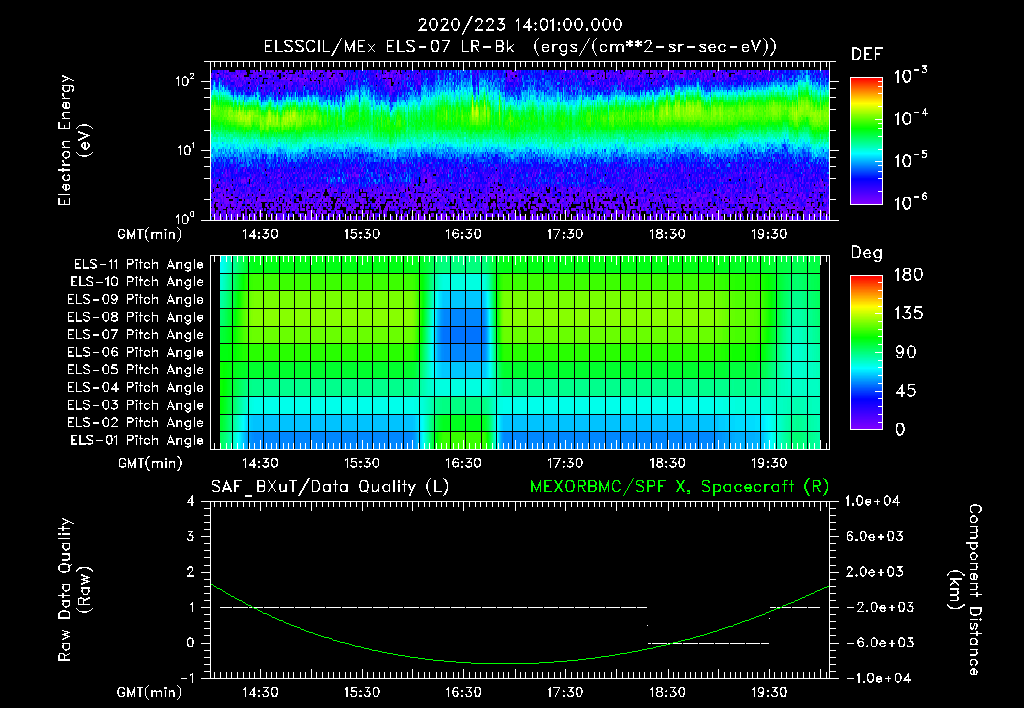Click the GMT(min) label under the data quality plot

coord(150,692)
